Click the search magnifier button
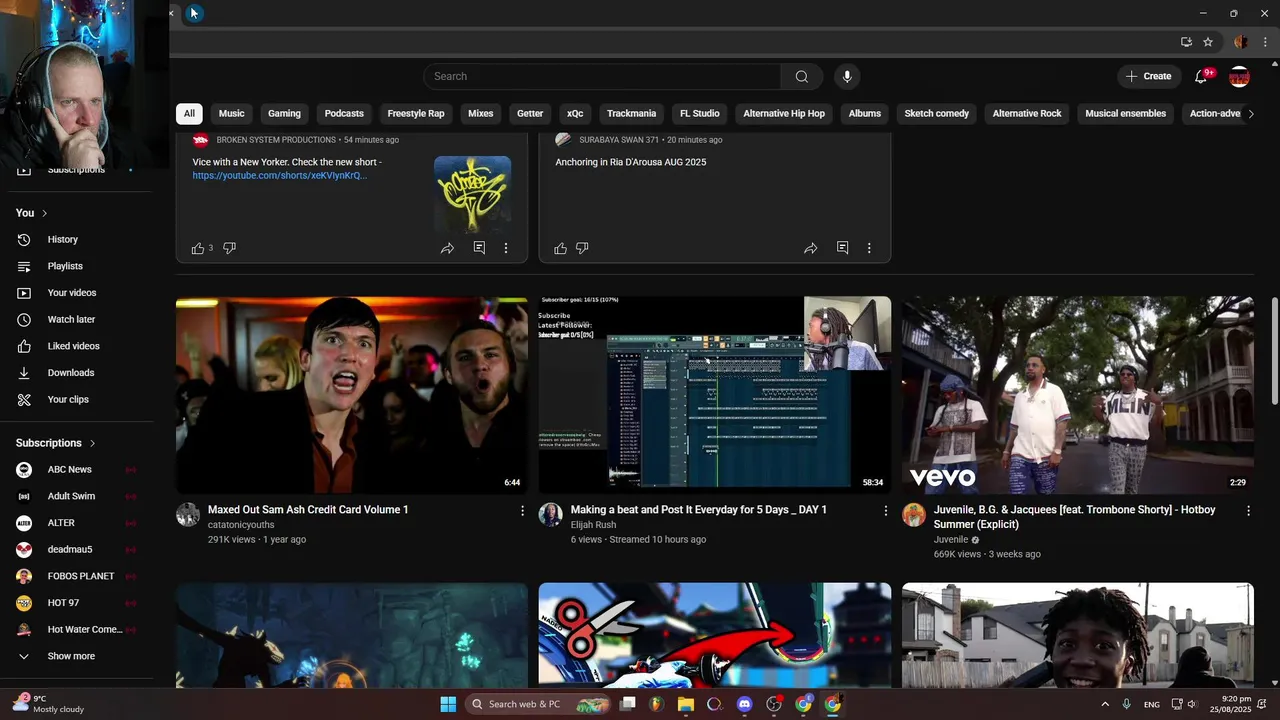This screenshot has height=720, width=1280. 802,77
